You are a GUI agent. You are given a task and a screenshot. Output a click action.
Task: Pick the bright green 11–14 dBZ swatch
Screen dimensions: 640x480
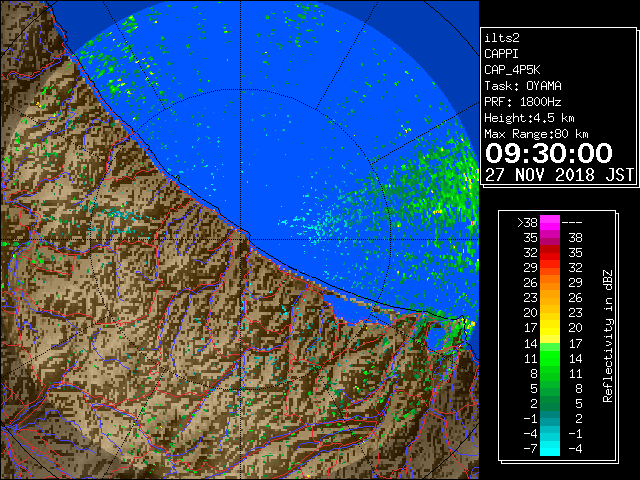[x=550, y=358]
